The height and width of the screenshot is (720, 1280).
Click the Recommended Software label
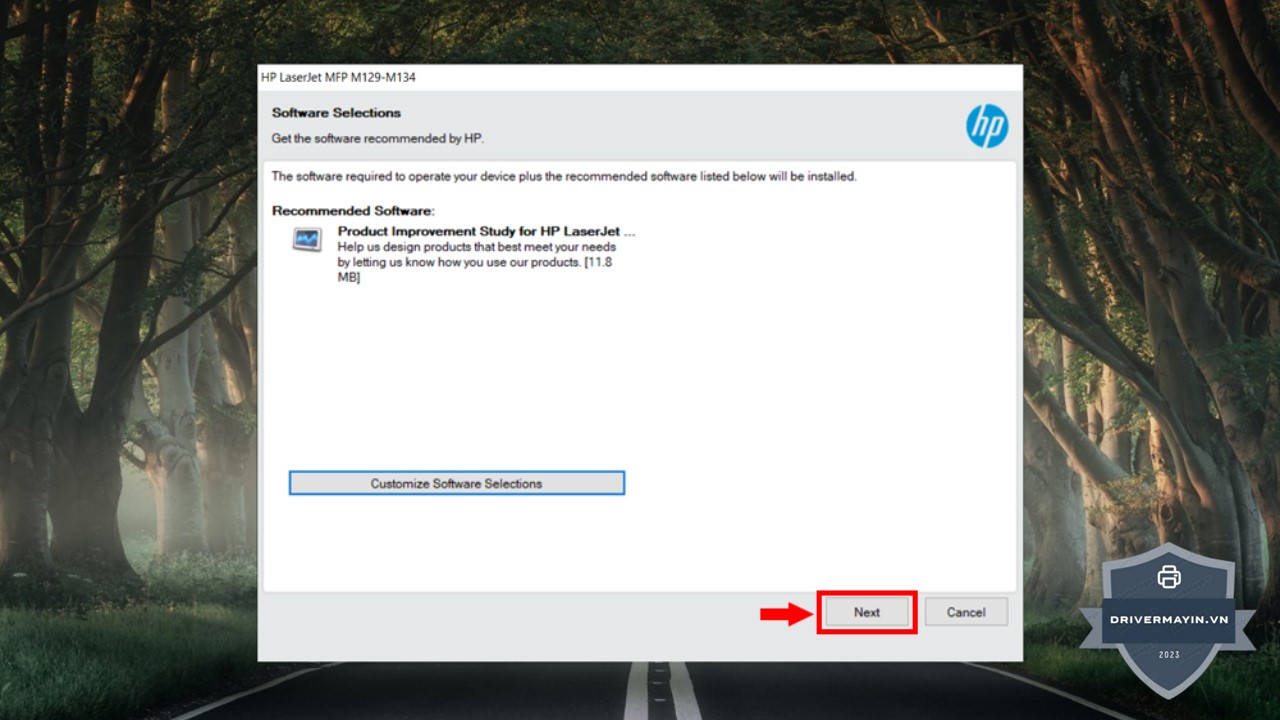353,211
